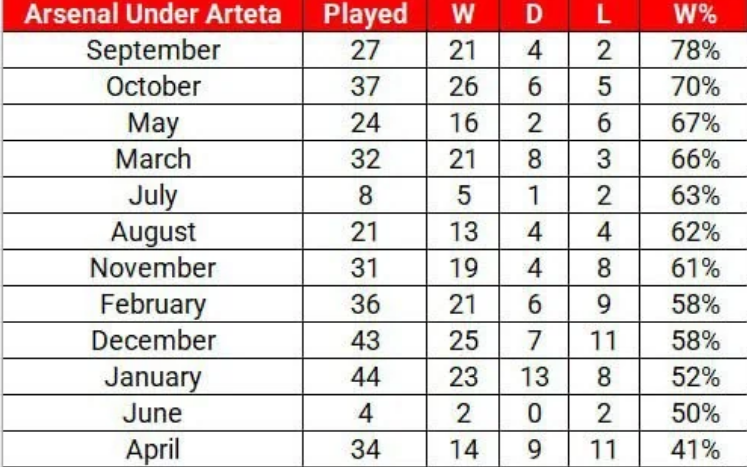The height and width of the screenshot is (467, 747).
Task: Select December played value 43
Action: click(x=365, y=340)
